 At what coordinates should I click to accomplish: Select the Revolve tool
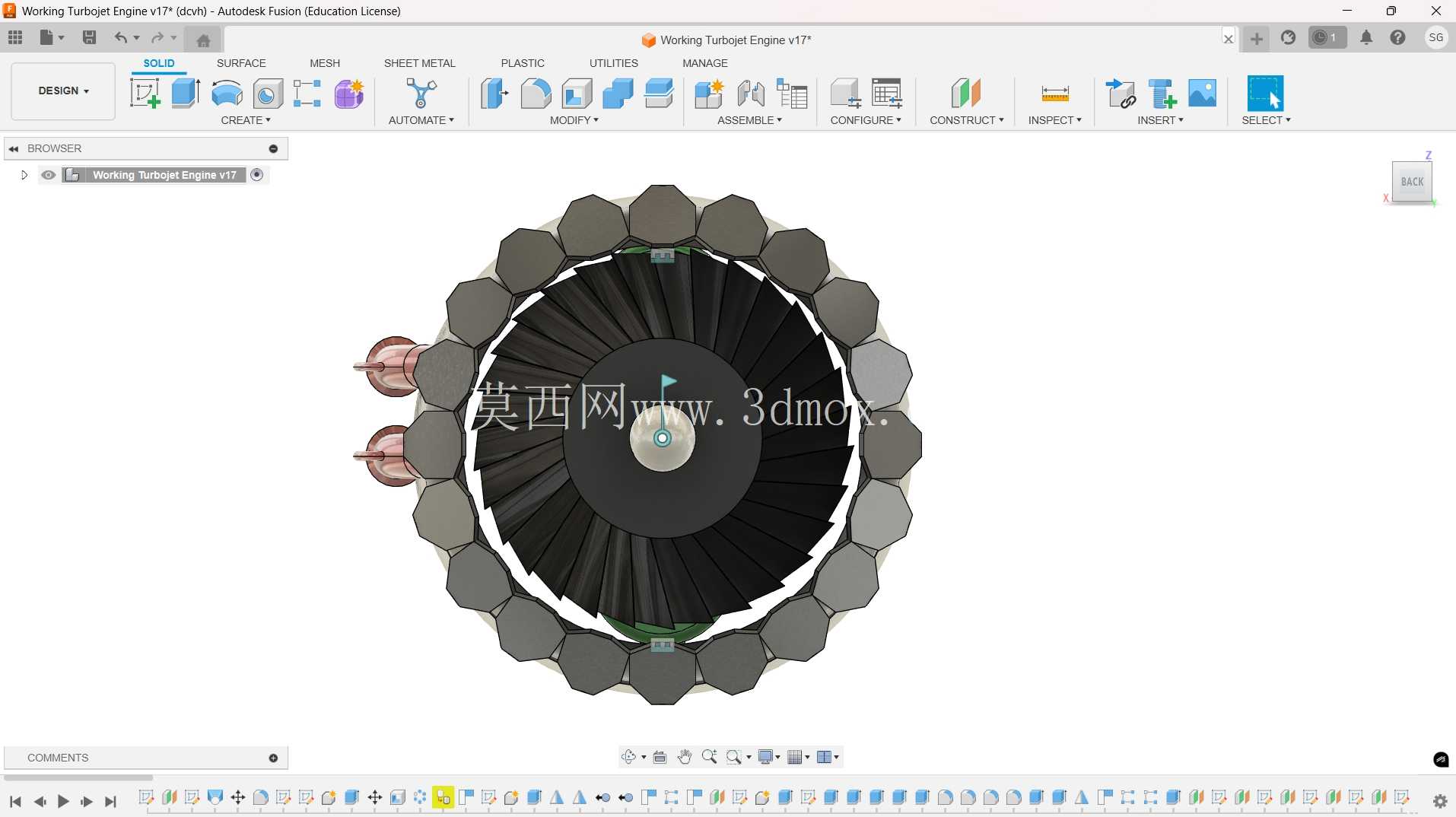(227, 94)
